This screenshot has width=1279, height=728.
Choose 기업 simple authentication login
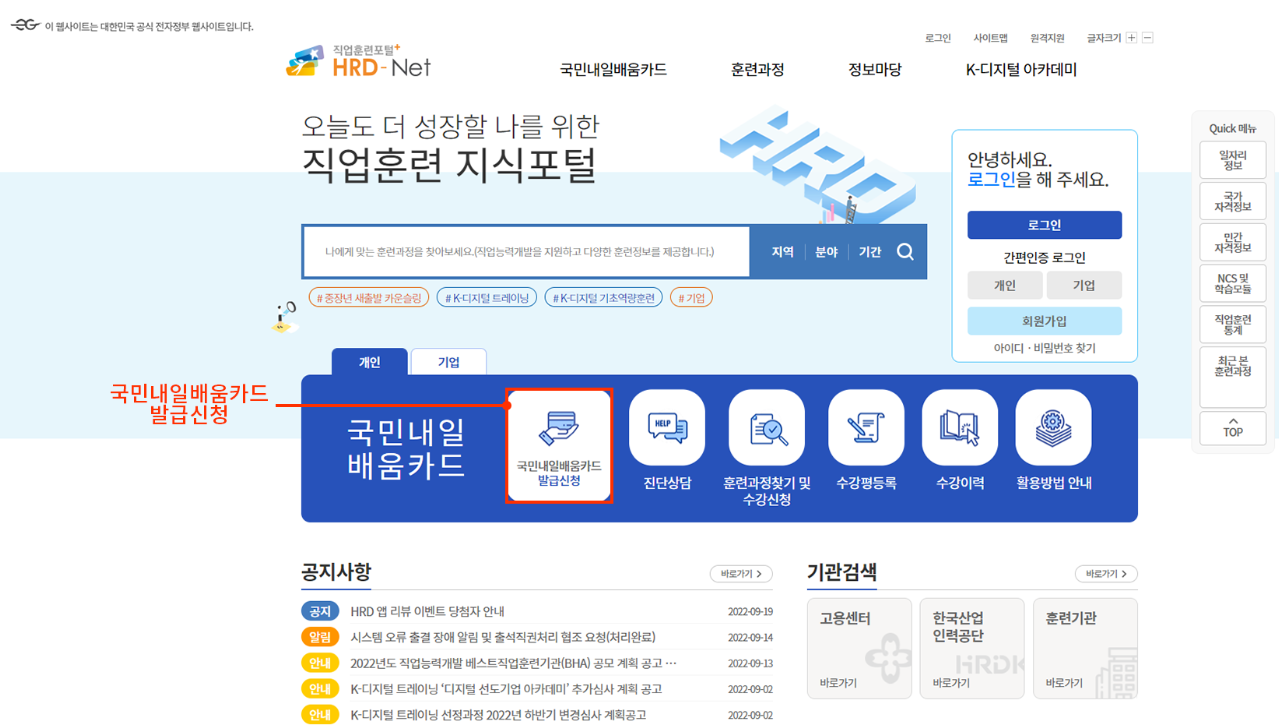pos(1084,285)
